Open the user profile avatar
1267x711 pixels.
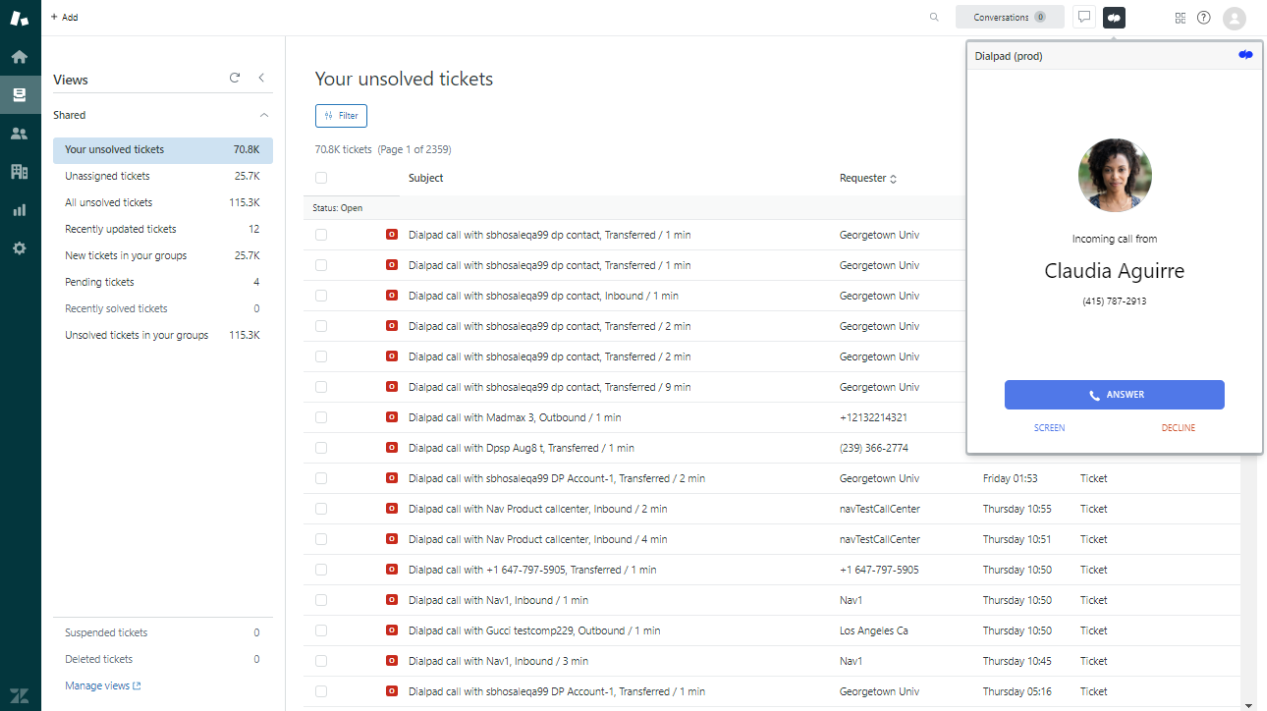click(x=1235, y=17)
